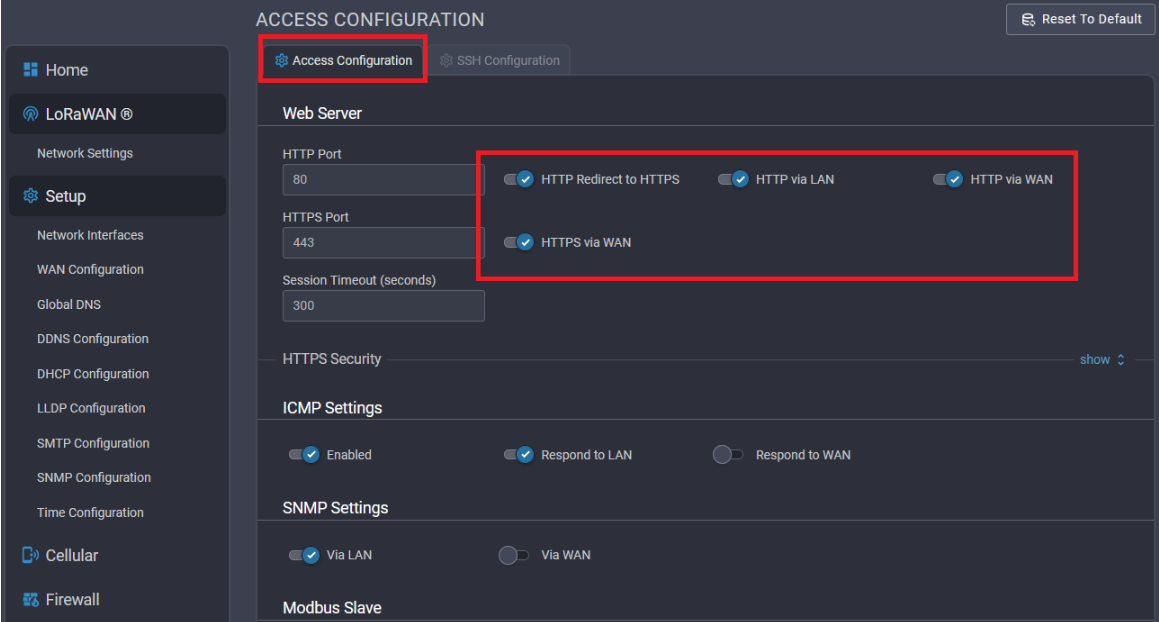Click the gear icon on SSH Configuration tab
This screenshot has height=622, width=1159.
click(446, 61)
